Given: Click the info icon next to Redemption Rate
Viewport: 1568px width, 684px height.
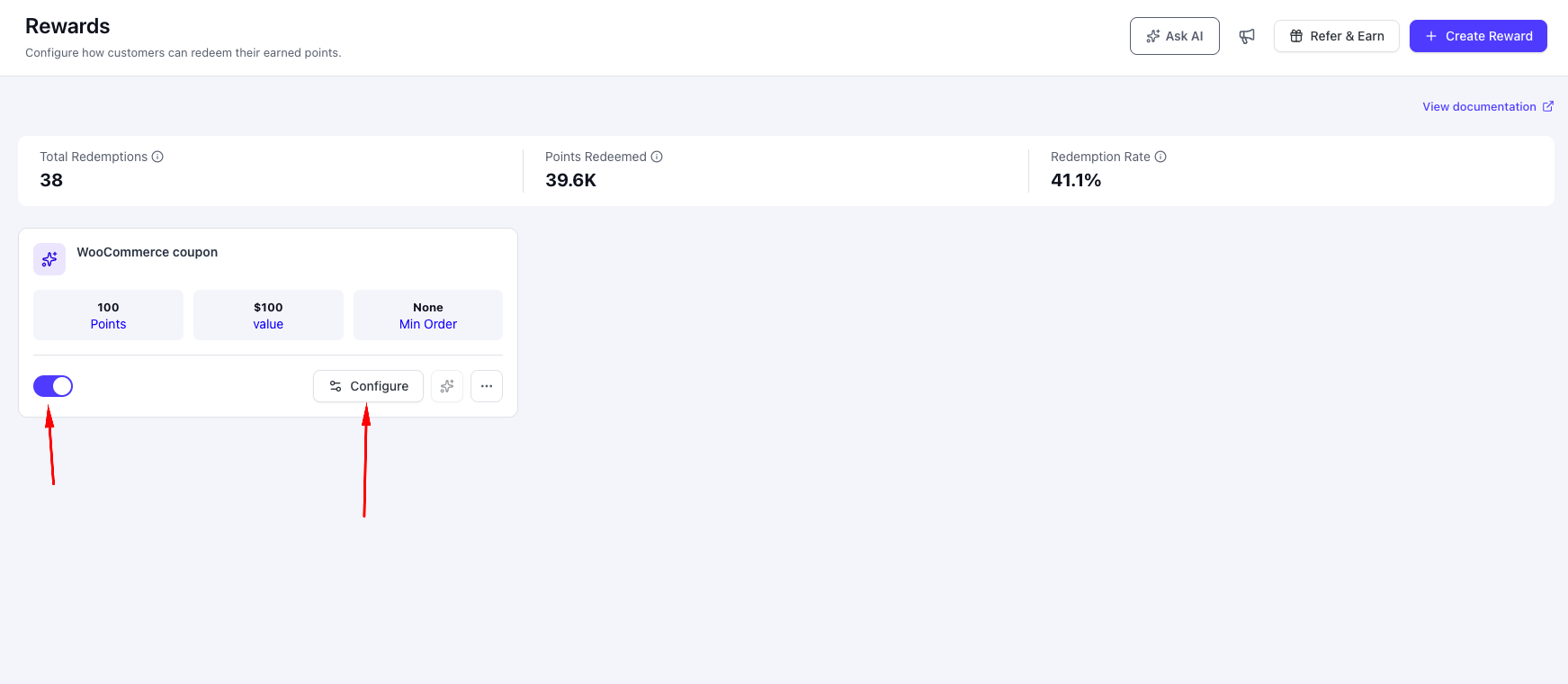Looking at the screenshot, I should pyautogui.click(x=1160, y=157).
